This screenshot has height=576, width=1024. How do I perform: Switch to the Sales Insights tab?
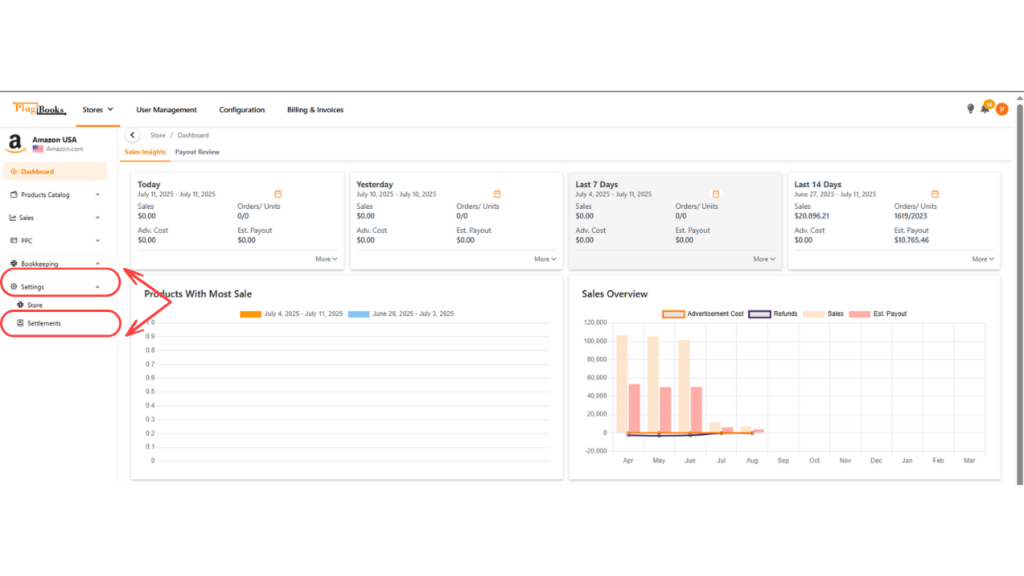coord(145,152)
